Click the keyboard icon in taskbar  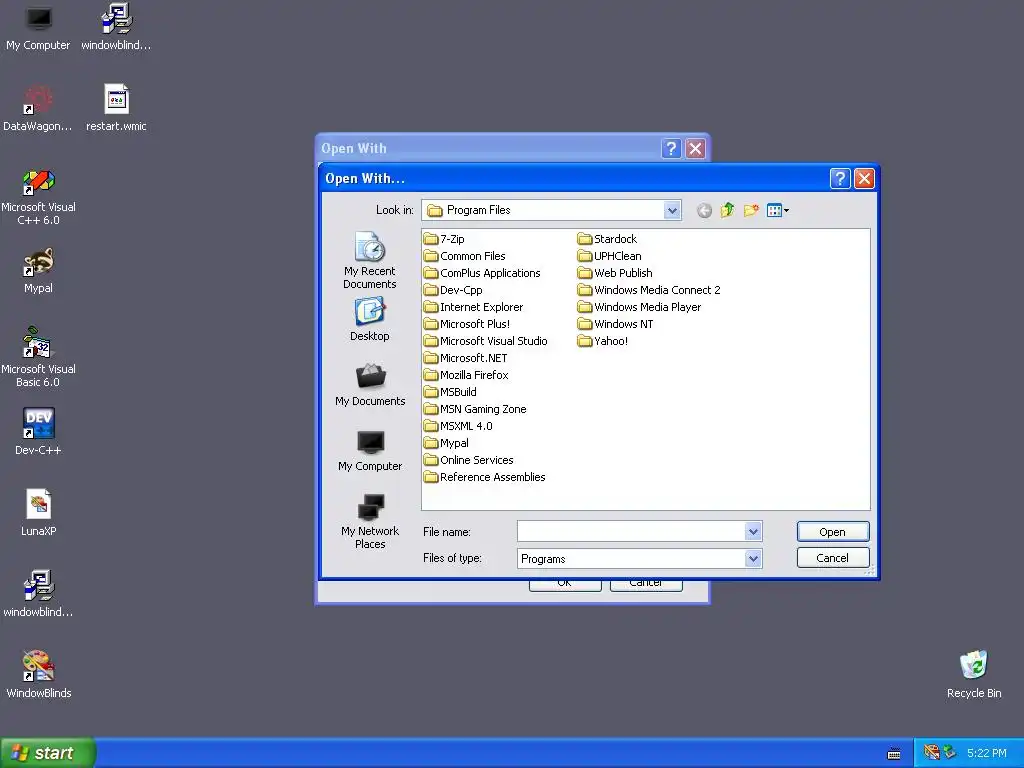pyautogui.click(x=894, y=754)
